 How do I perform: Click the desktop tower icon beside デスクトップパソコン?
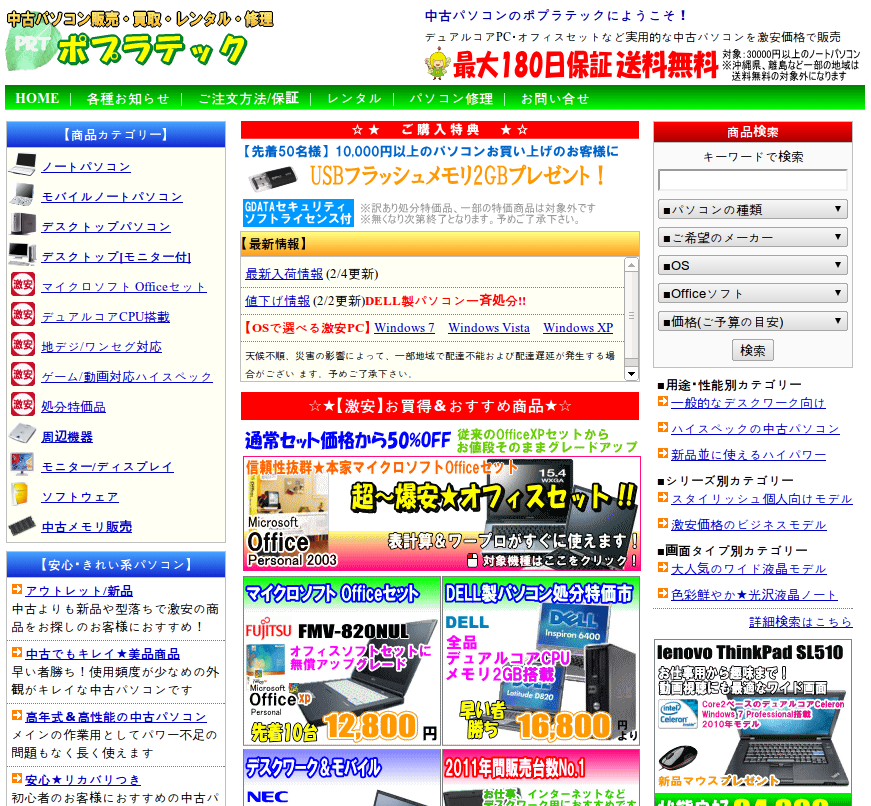(22, 225)
